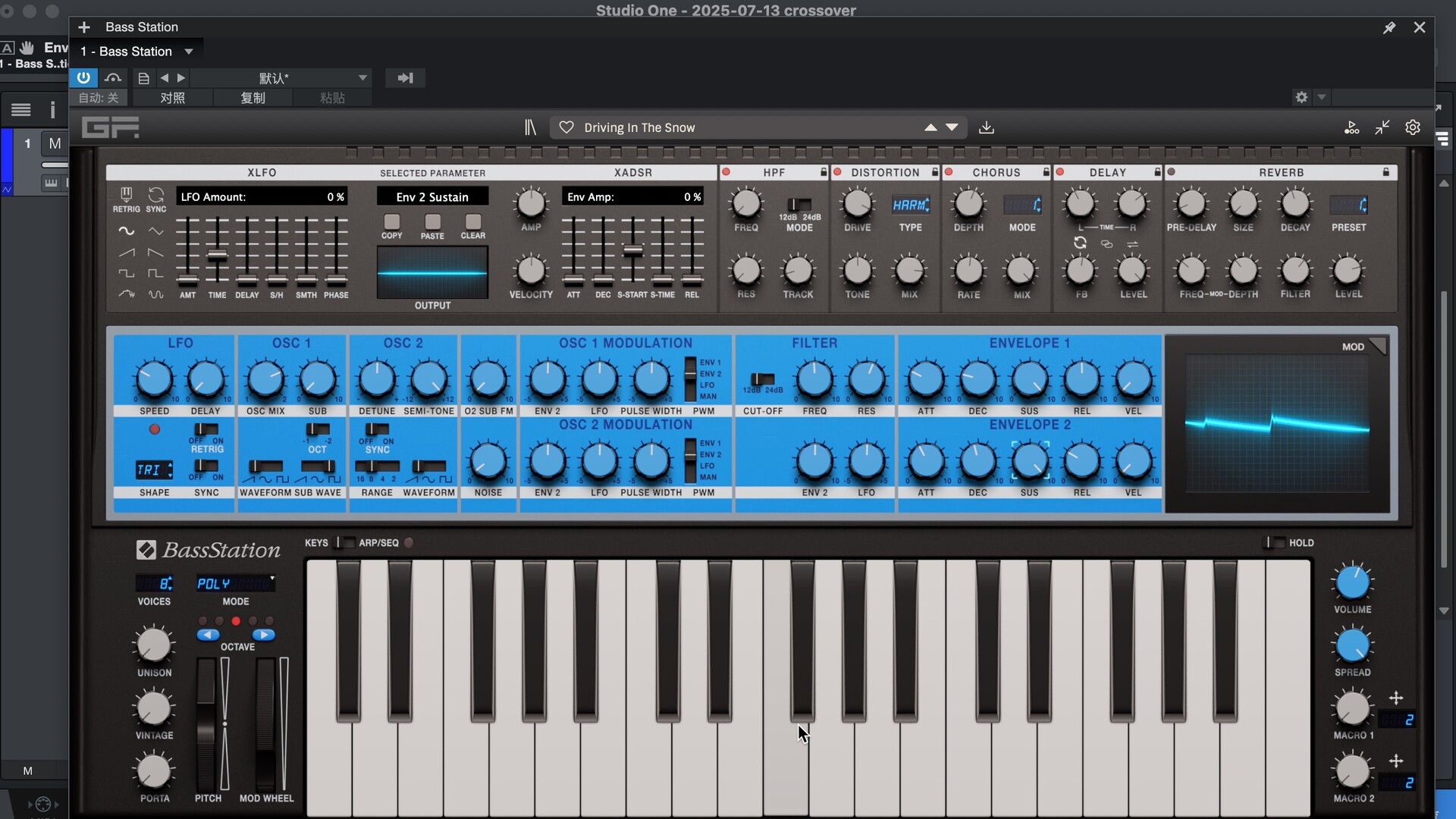The width and height of the screenshot is (1456, 819).
Task: Click the Volume knob
Action: point(1352,582)
